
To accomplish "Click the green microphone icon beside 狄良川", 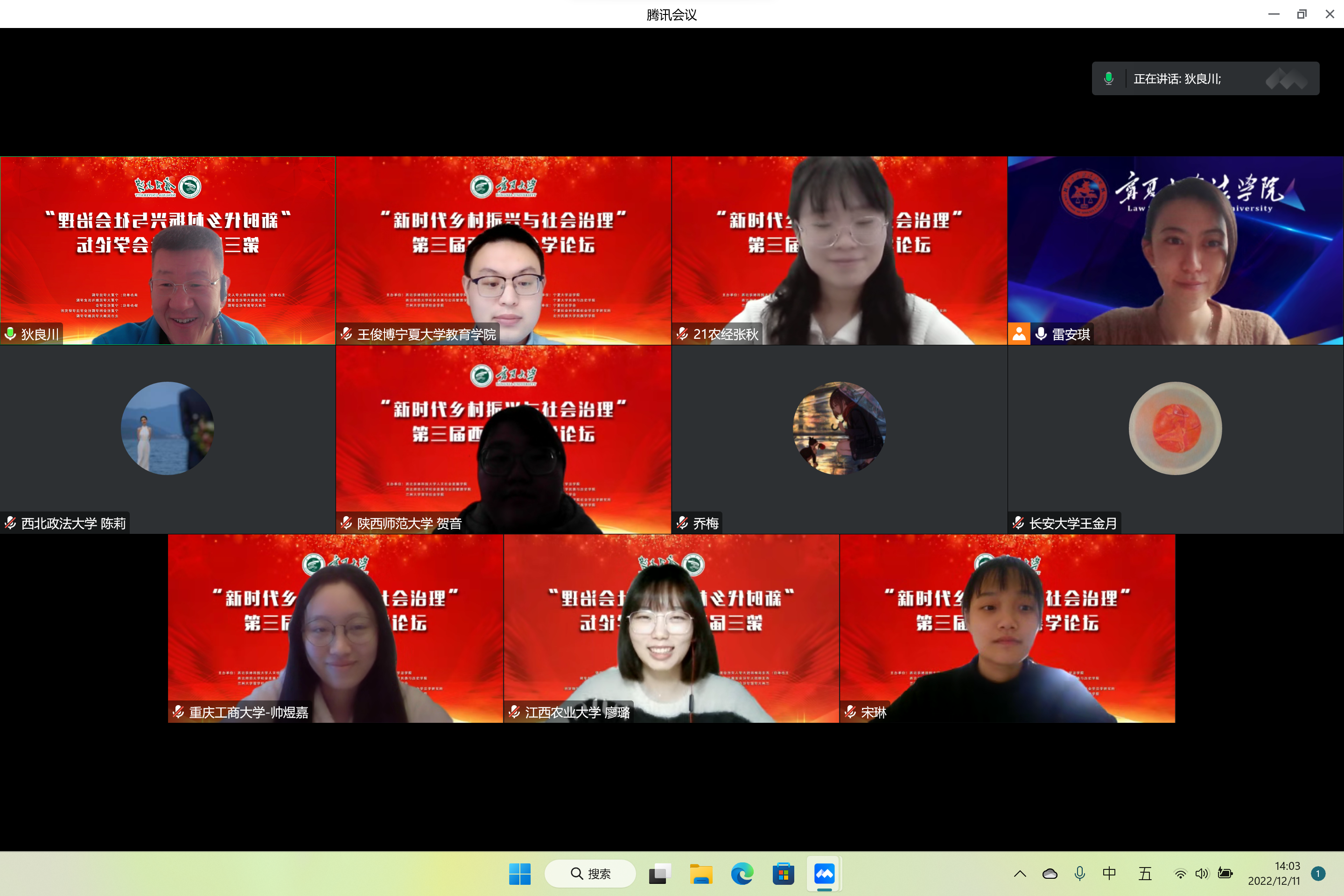I will click(10, 334).
